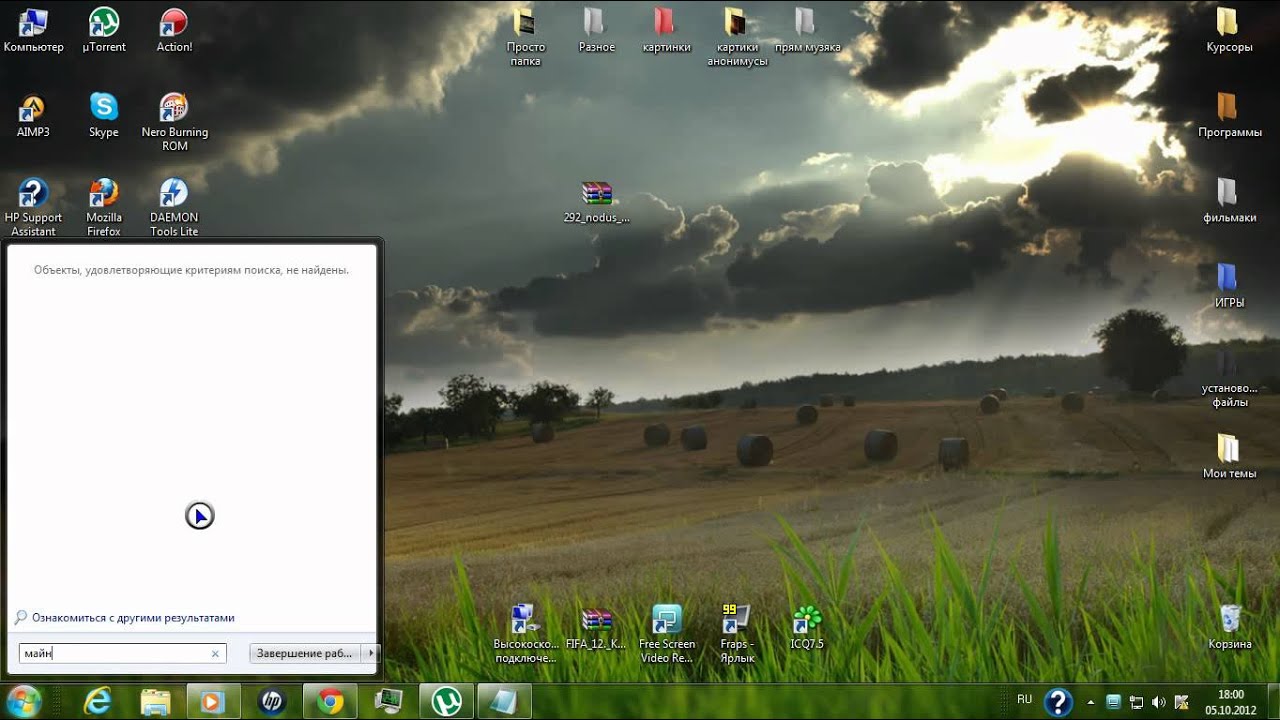The width and height of the screenshot is (1280, 720).
Task: Clear the search box with the X
Action: tap(215, 654)
